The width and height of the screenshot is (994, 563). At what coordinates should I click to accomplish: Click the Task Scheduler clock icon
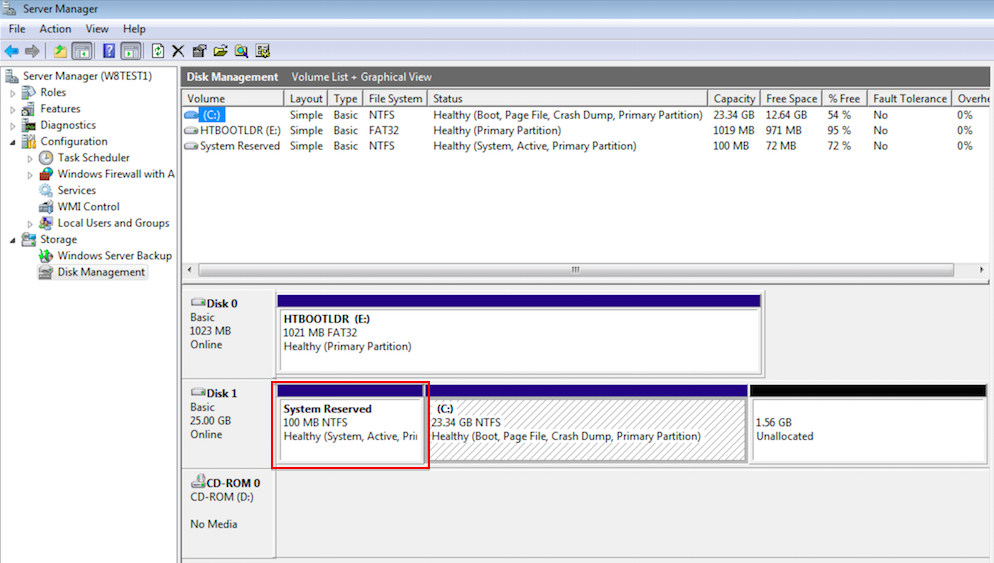46,158
